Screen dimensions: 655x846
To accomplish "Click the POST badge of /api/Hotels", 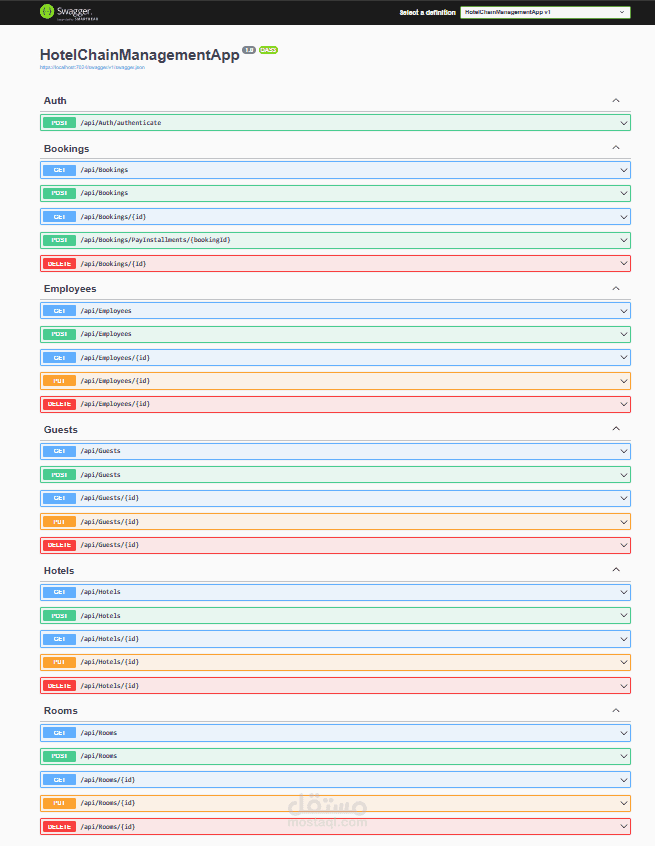I will 59,616.
